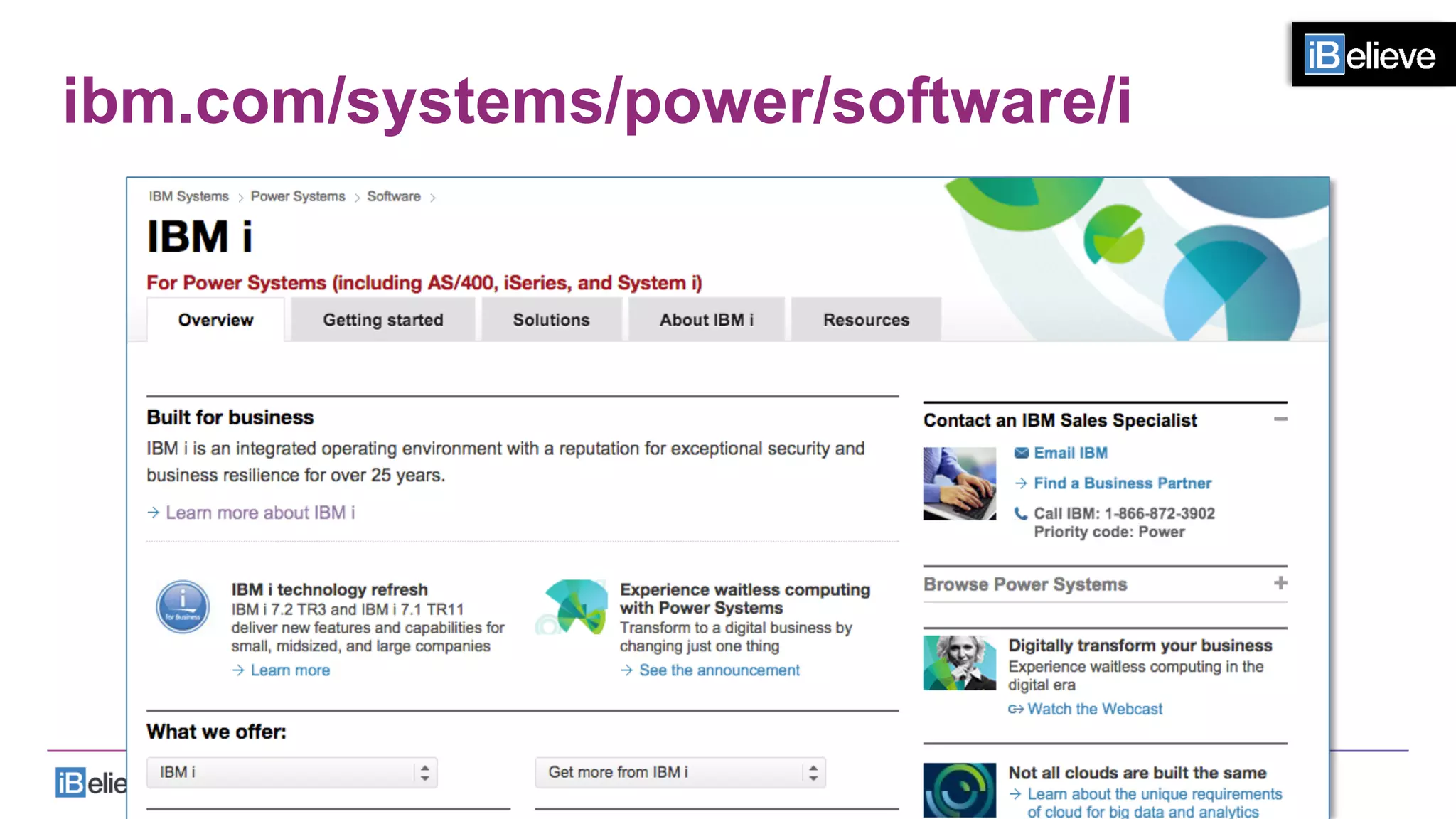Open the See the announcement link
Image resolution: width=1456 pixels, height=819 pixels.
click(719, 670)
